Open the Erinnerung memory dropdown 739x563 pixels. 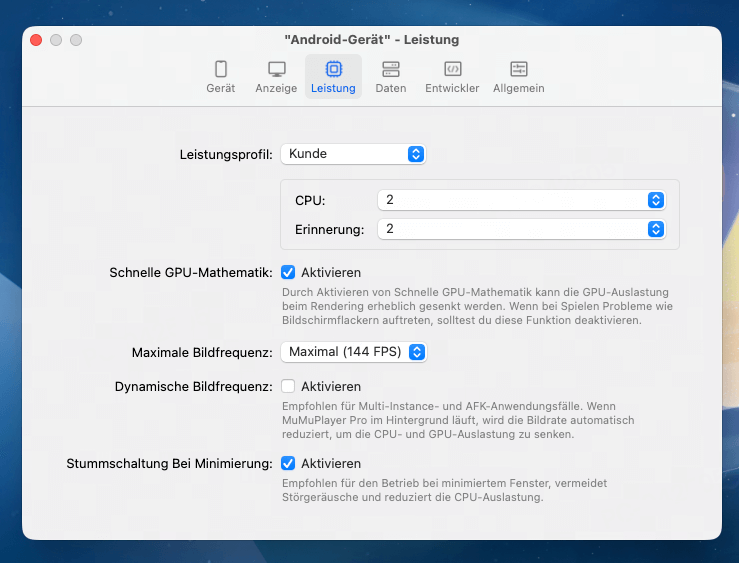pyautogui.click(x=522, y=229)
